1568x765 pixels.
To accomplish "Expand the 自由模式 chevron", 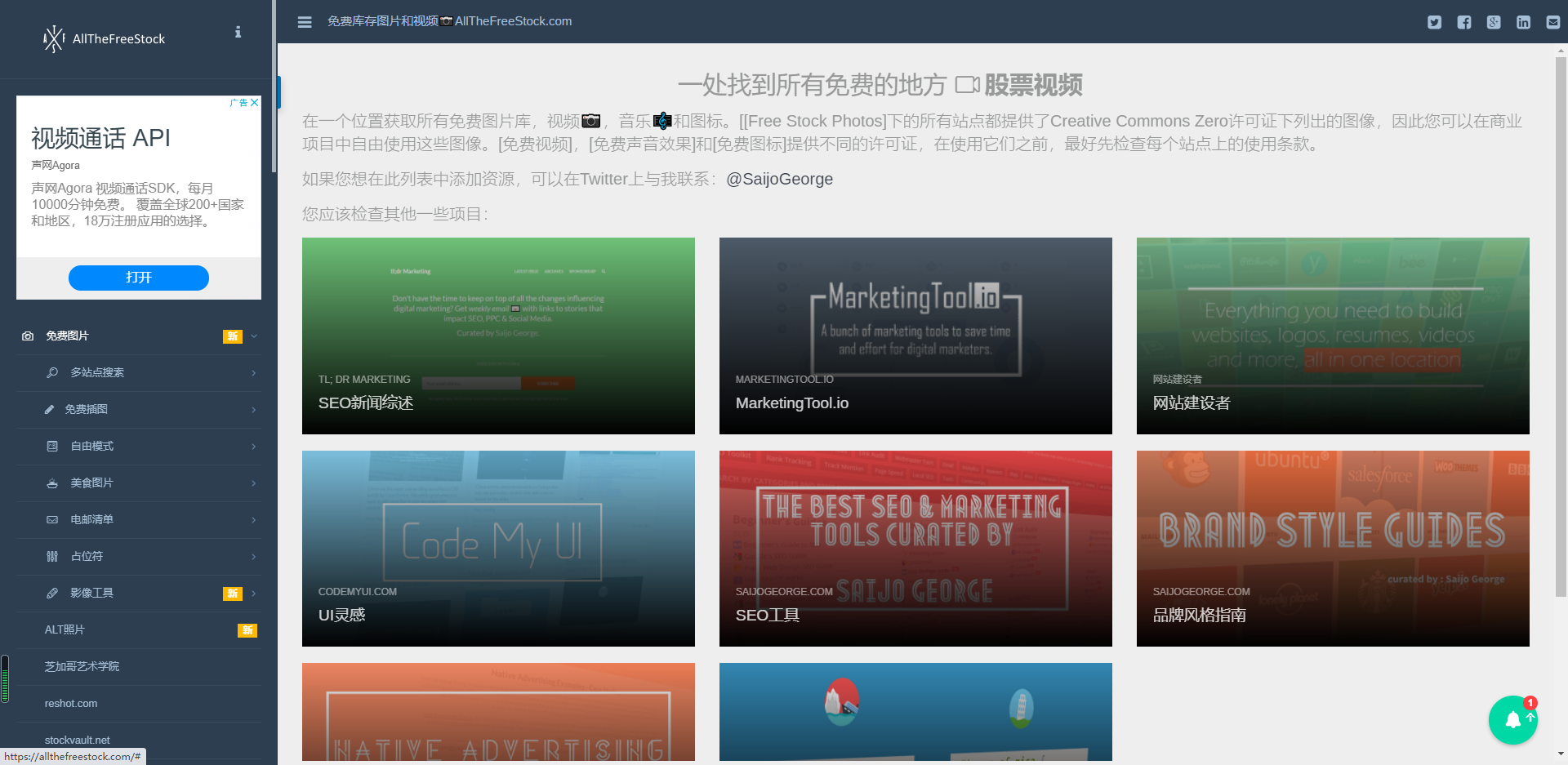I will [x=254, y=447].
